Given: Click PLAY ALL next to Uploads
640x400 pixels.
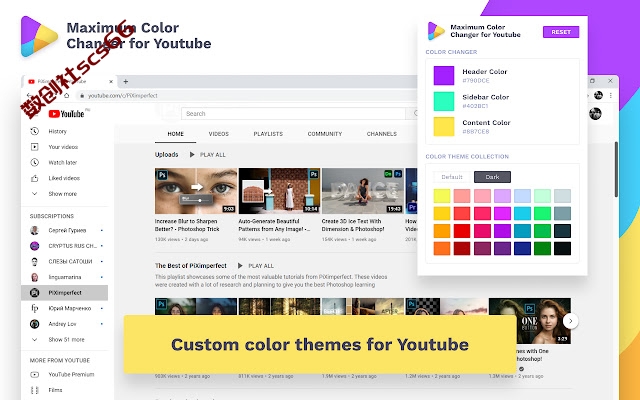Looking at the screenshot, I should (x=208, y=155).
